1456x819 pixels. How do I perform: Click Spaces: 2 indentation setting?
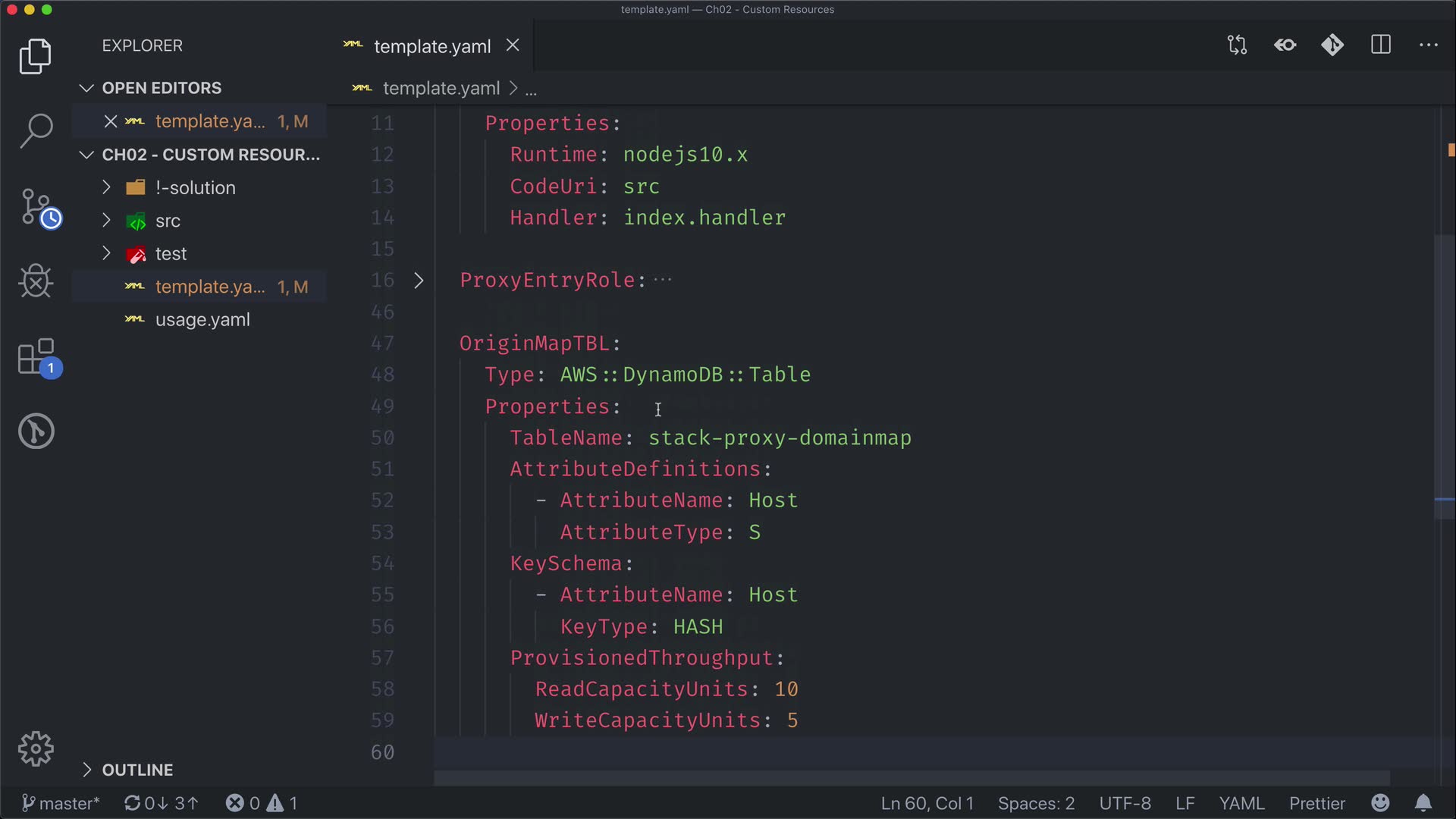pos(1036,803)
